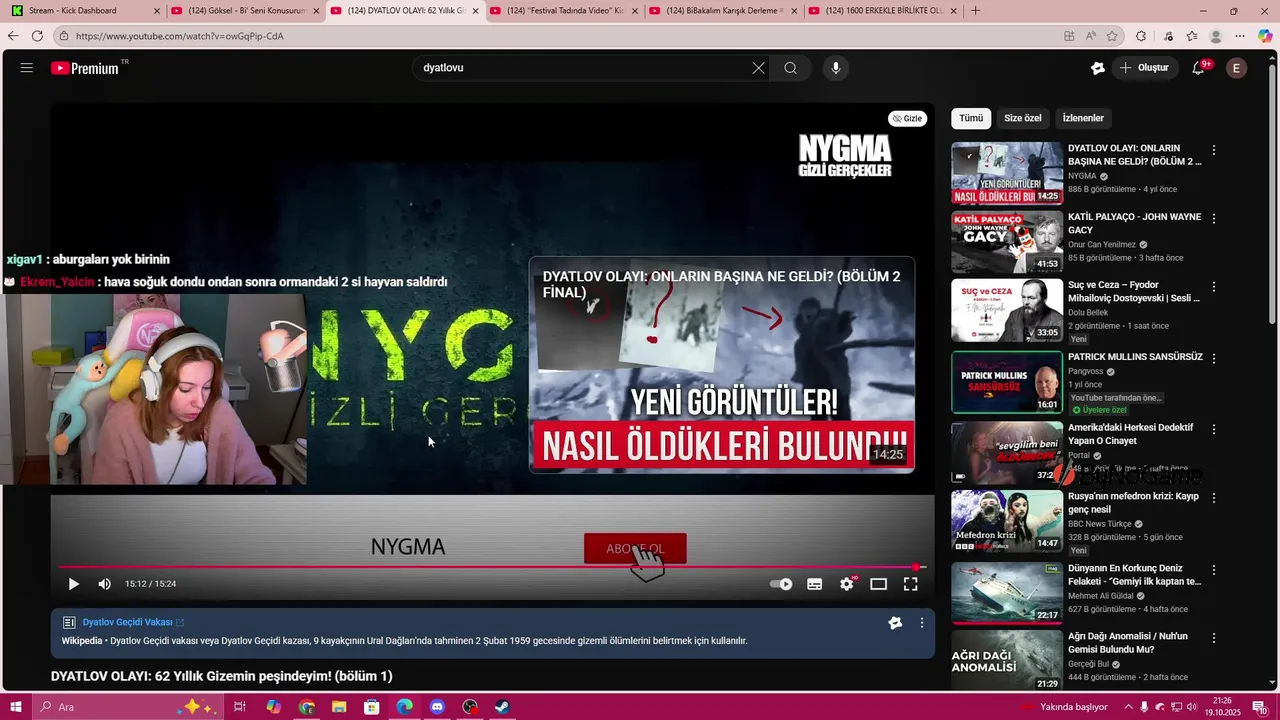Mute the video volume speaker icon

105,584
